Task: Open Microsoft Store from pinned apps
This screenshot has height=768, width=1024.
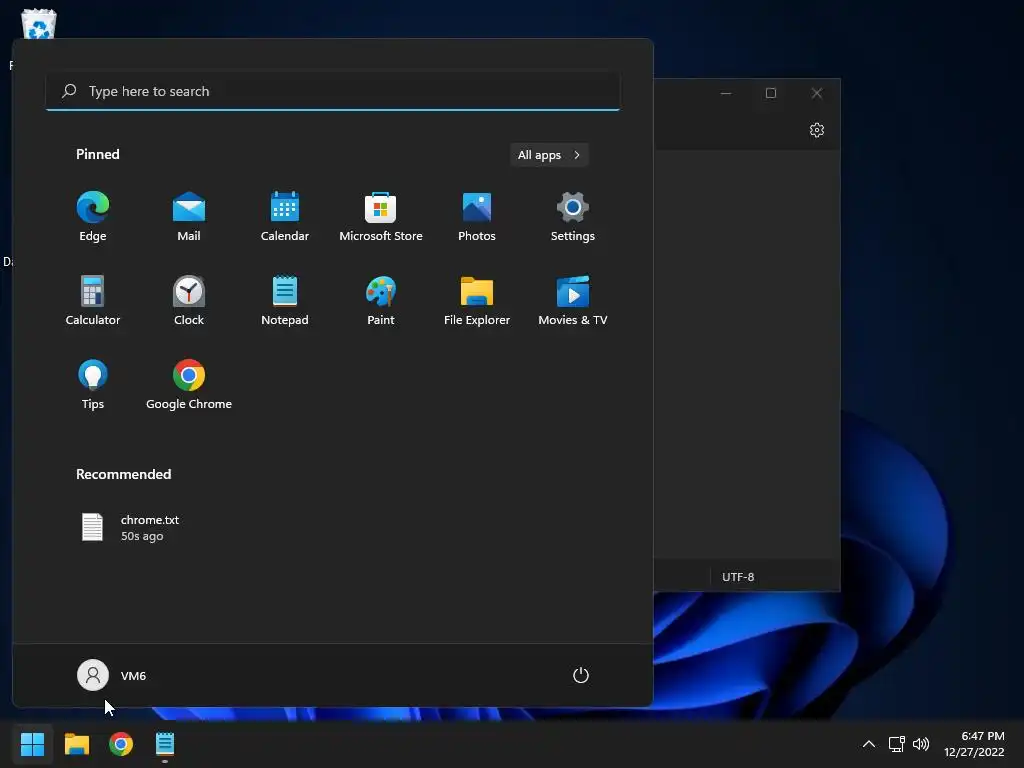Action: point(381,217)
